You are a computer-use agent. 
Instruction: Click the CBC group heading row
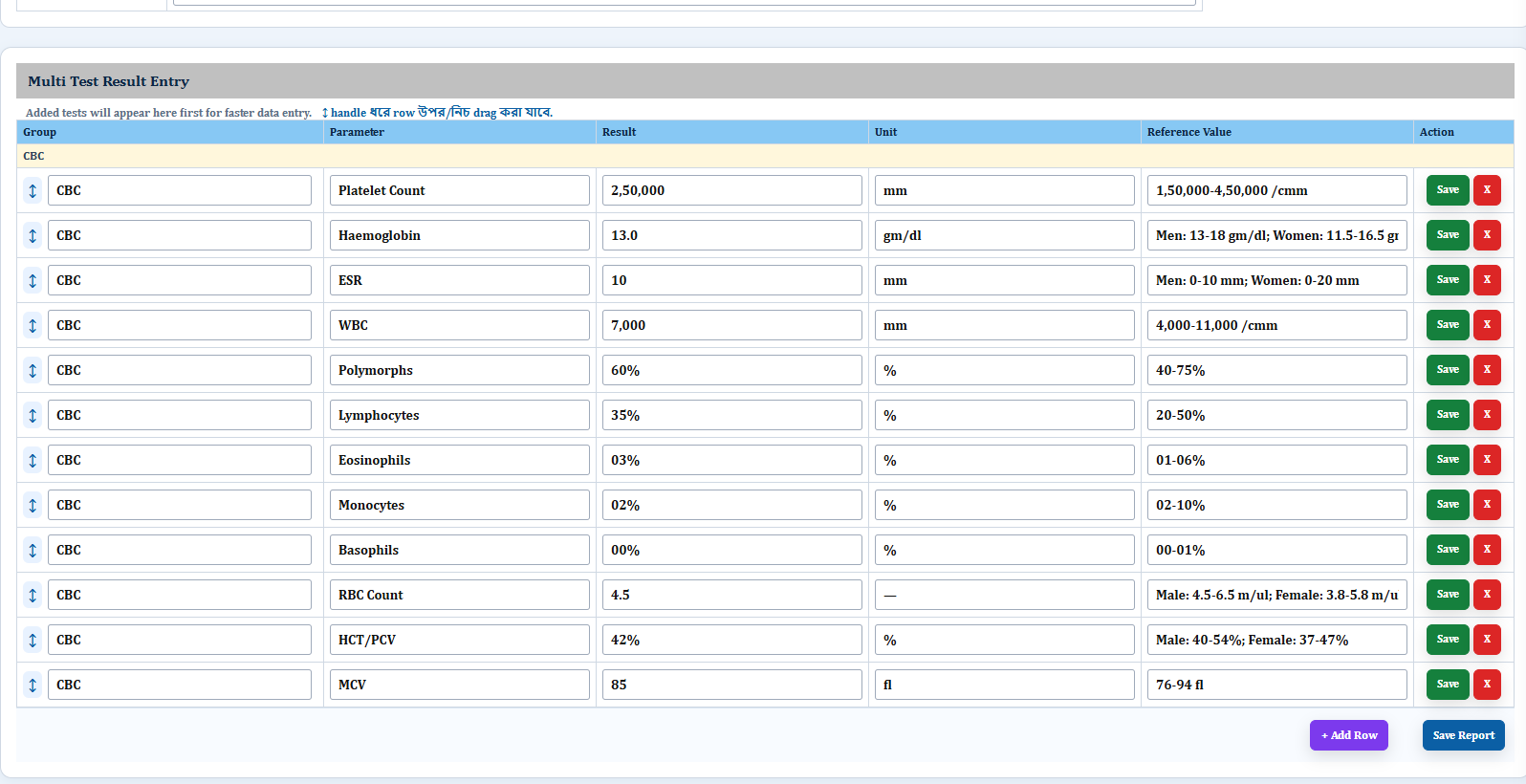[x=765, y=156]
